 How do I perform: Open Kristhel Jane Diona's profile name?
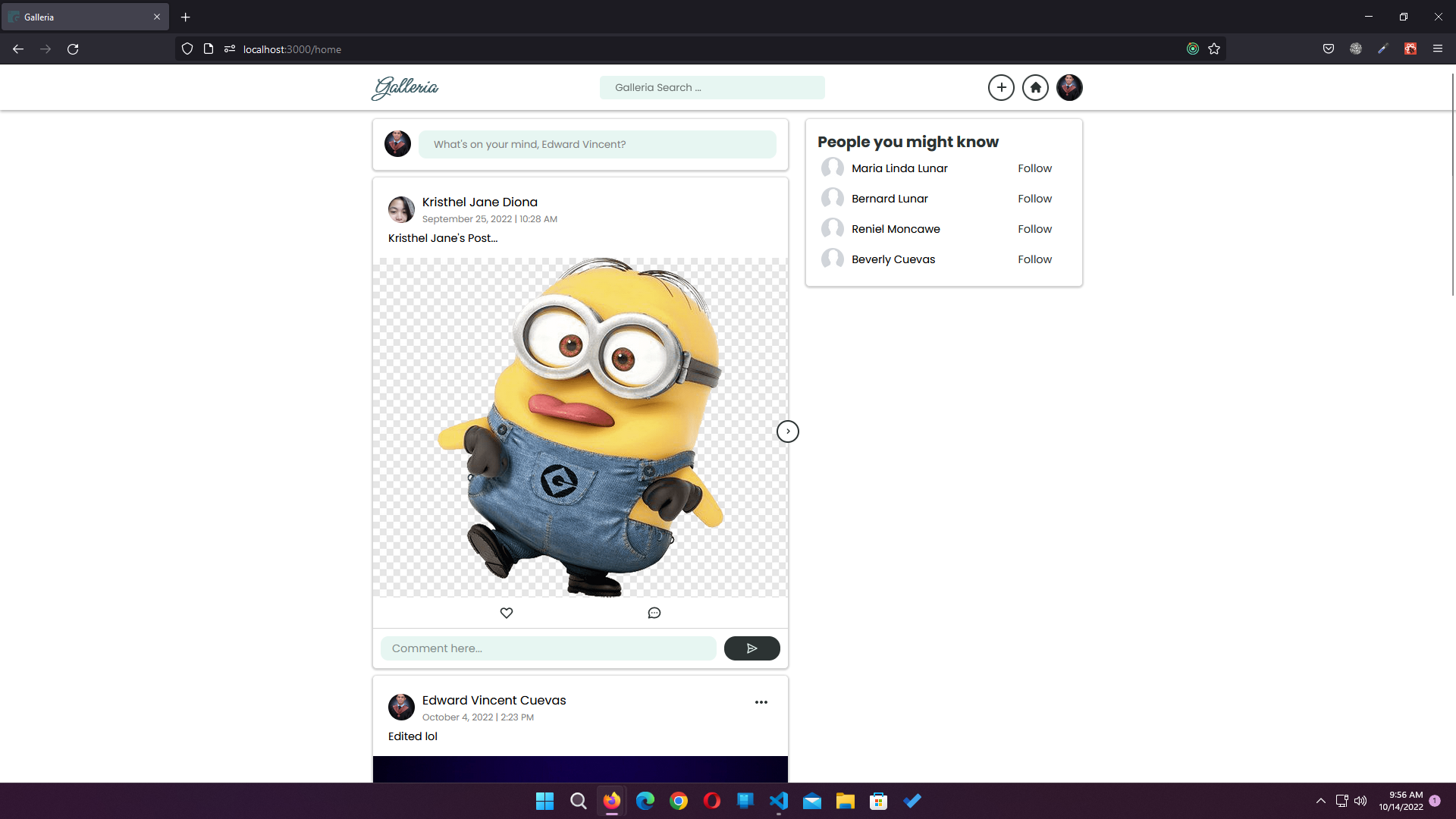[x=479, y=202]
